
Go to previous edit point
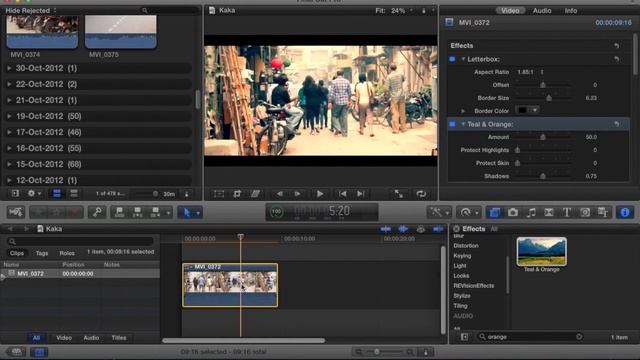[x=342, y=194]
